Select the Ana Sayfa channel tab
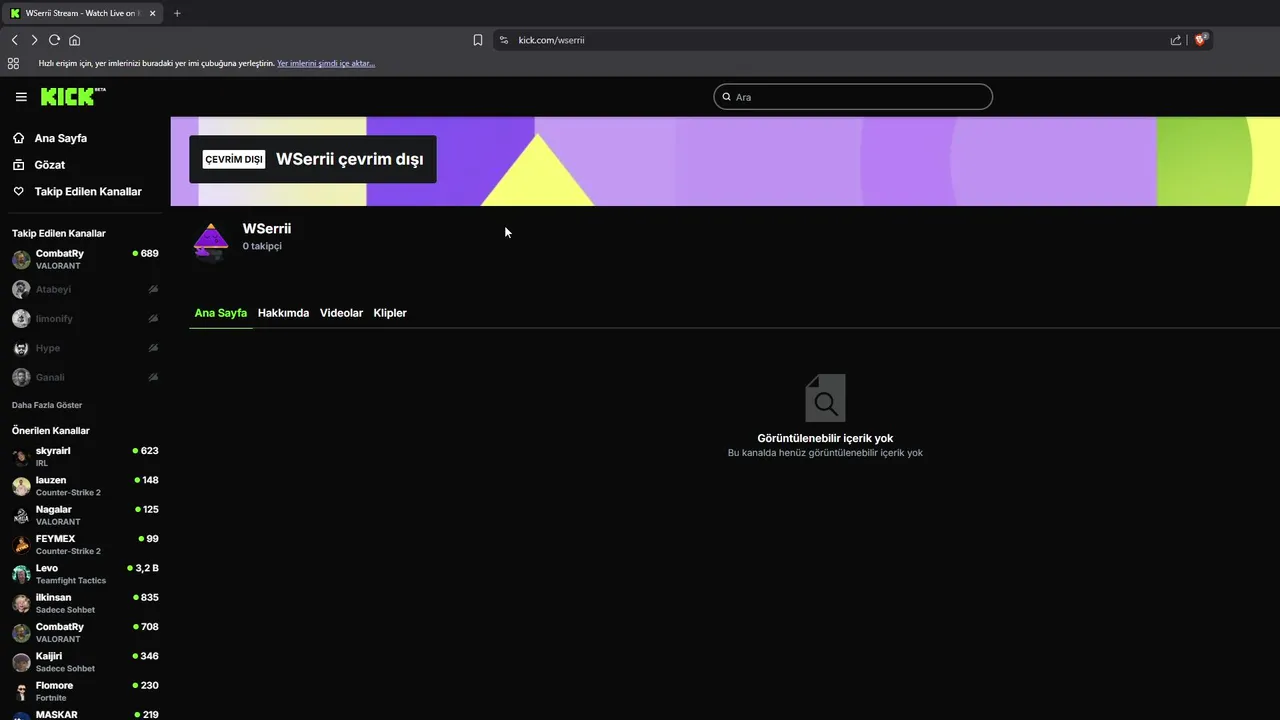 tap(220, 313)
